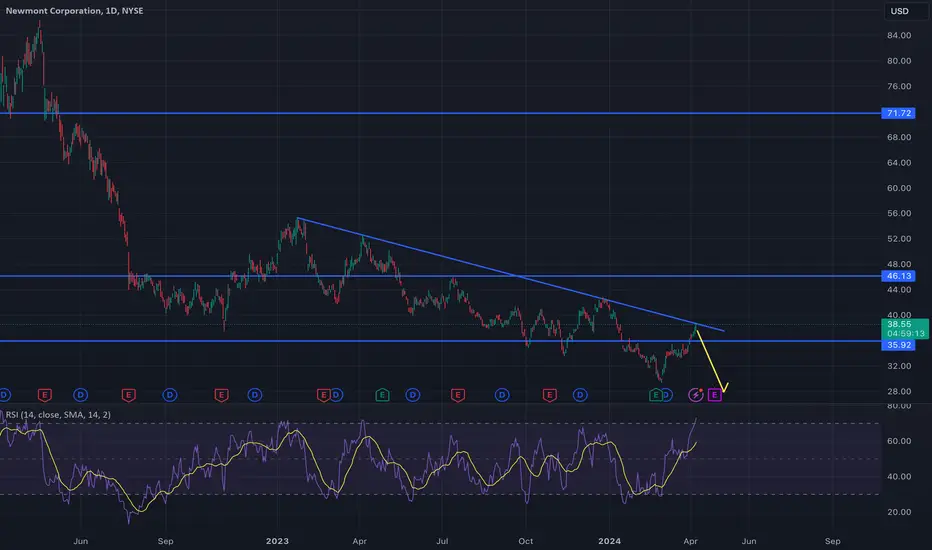Click the 2024 label on time axis
Screen dimensions: 932x550
609,541
